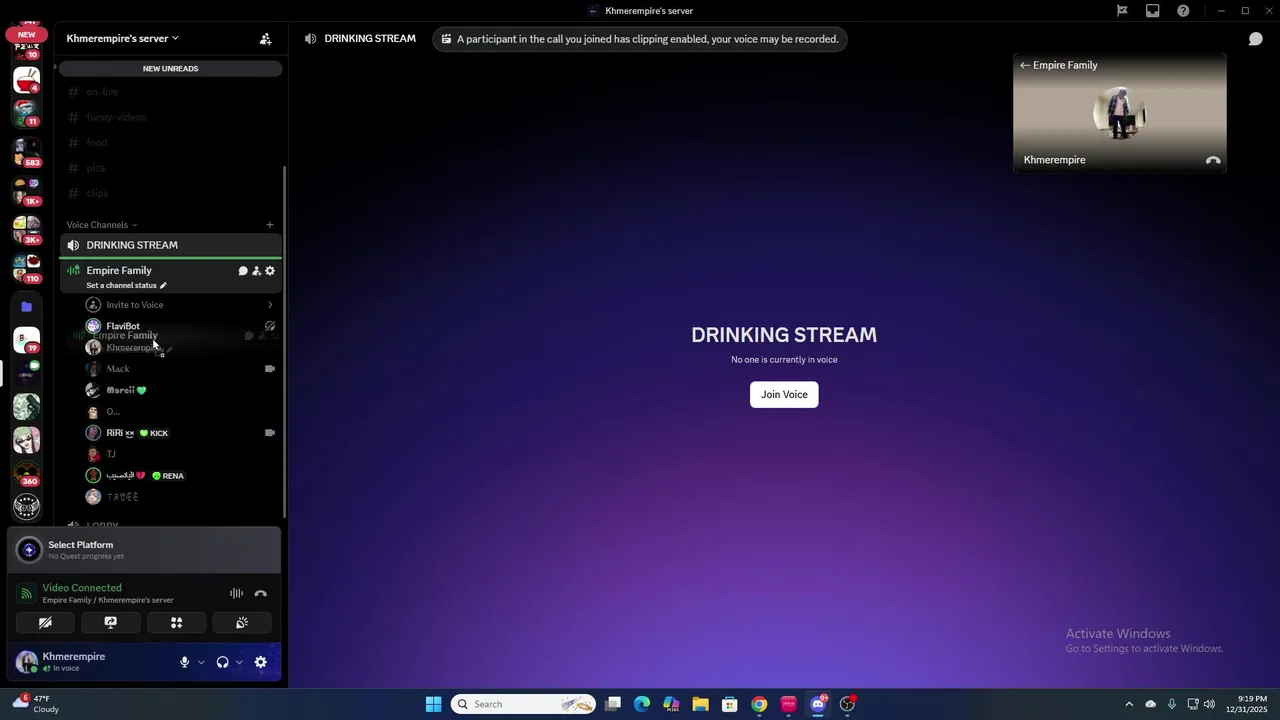Image resolution: width=1280 pixels, height=720 pixels.
Task: Open the Activities launcher button
Action: pyautogui.click(x=176, y=622)
